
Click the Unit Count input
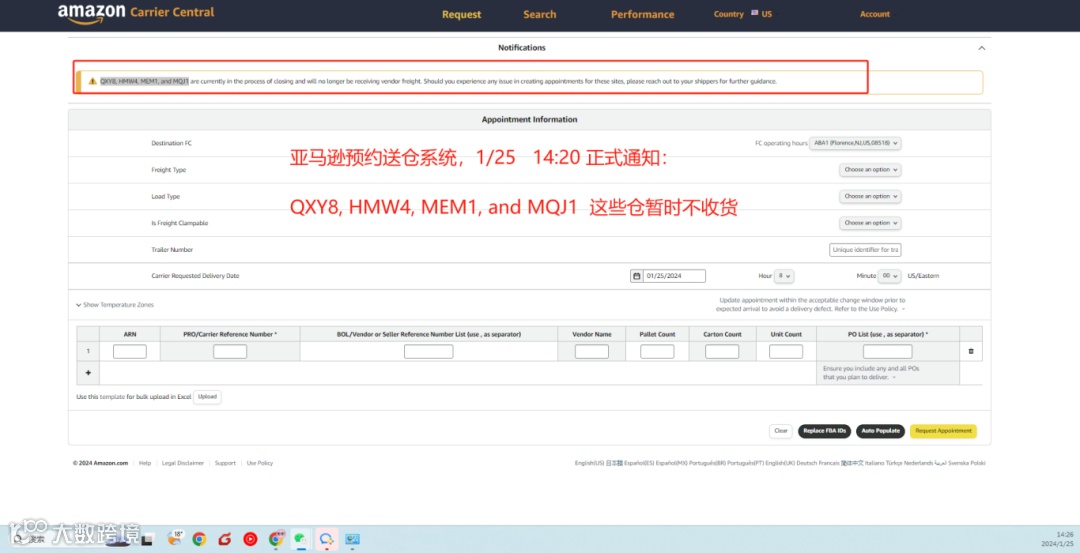[x=786, y=351]
